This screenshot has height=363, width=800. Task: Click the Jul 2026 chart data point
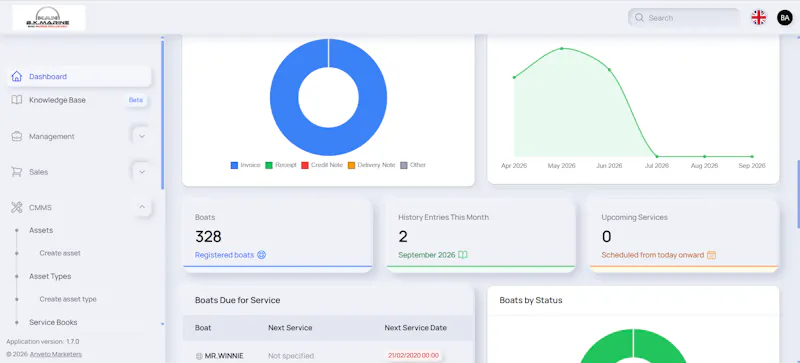click(657, 156)
